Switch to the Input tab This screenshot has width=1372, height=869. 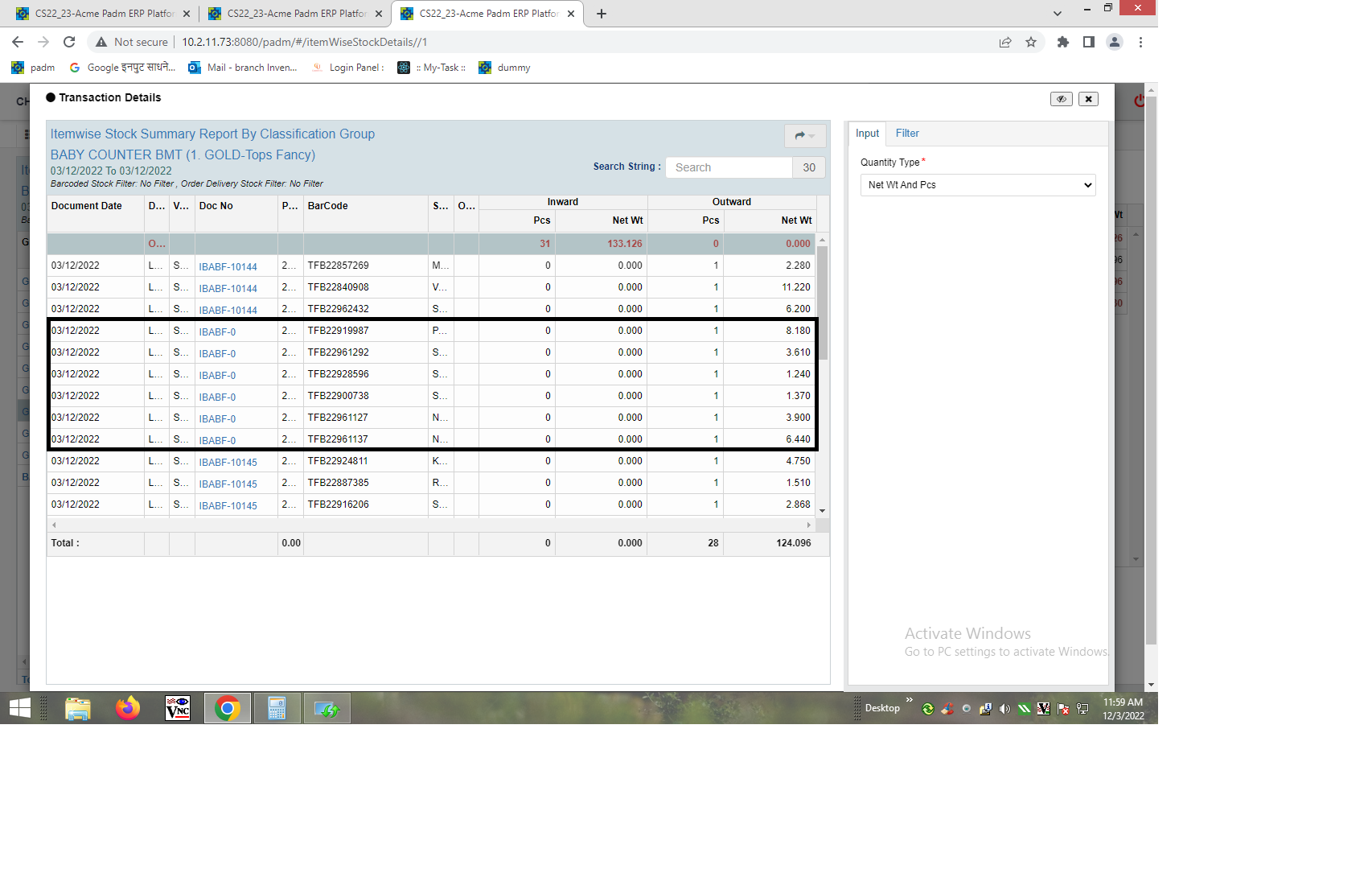(x=867, y=134)
